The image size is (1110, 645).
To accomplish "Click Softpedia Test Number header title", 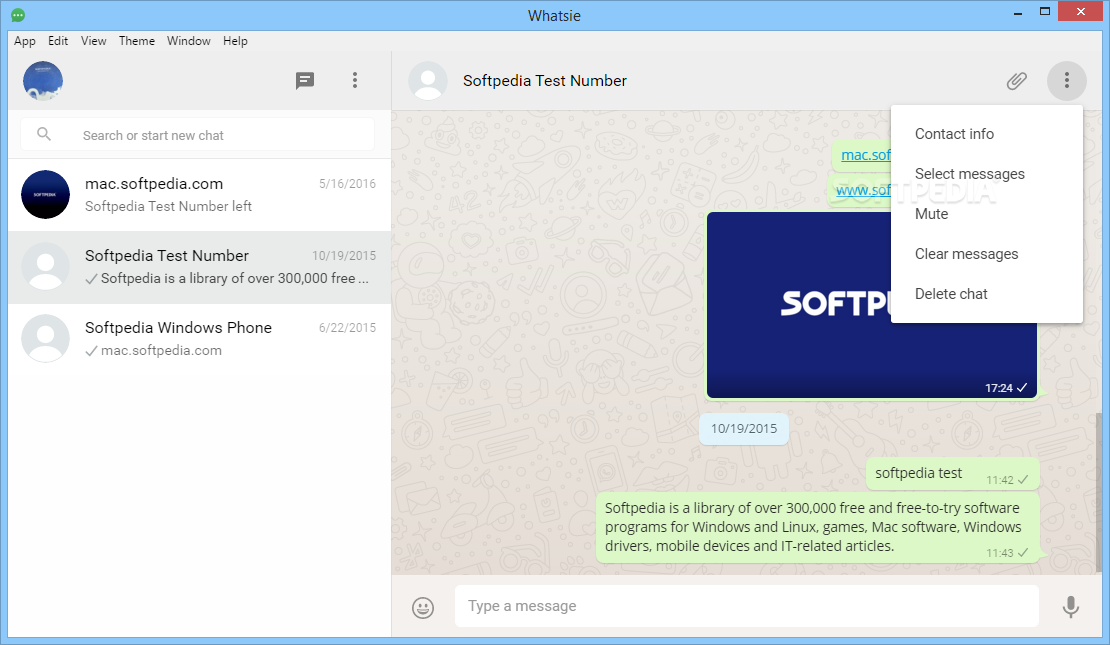I will [544, 81].
